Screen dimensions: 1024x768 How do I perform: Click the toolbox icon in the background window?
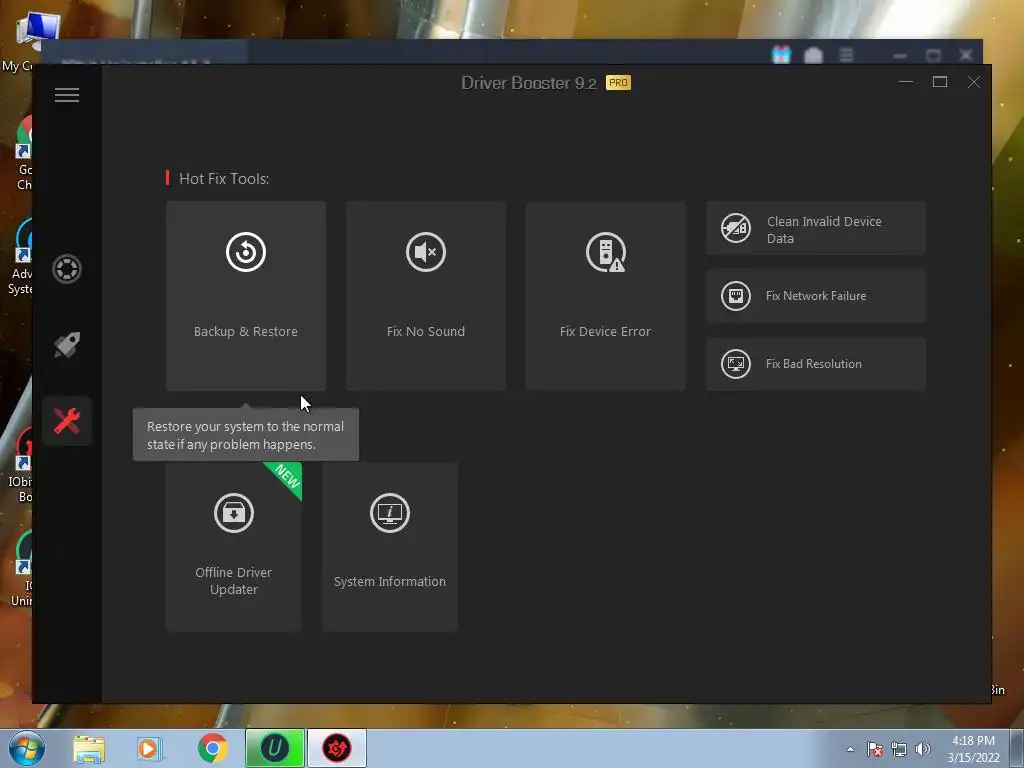pyautogui.click(x=813, y=56)
